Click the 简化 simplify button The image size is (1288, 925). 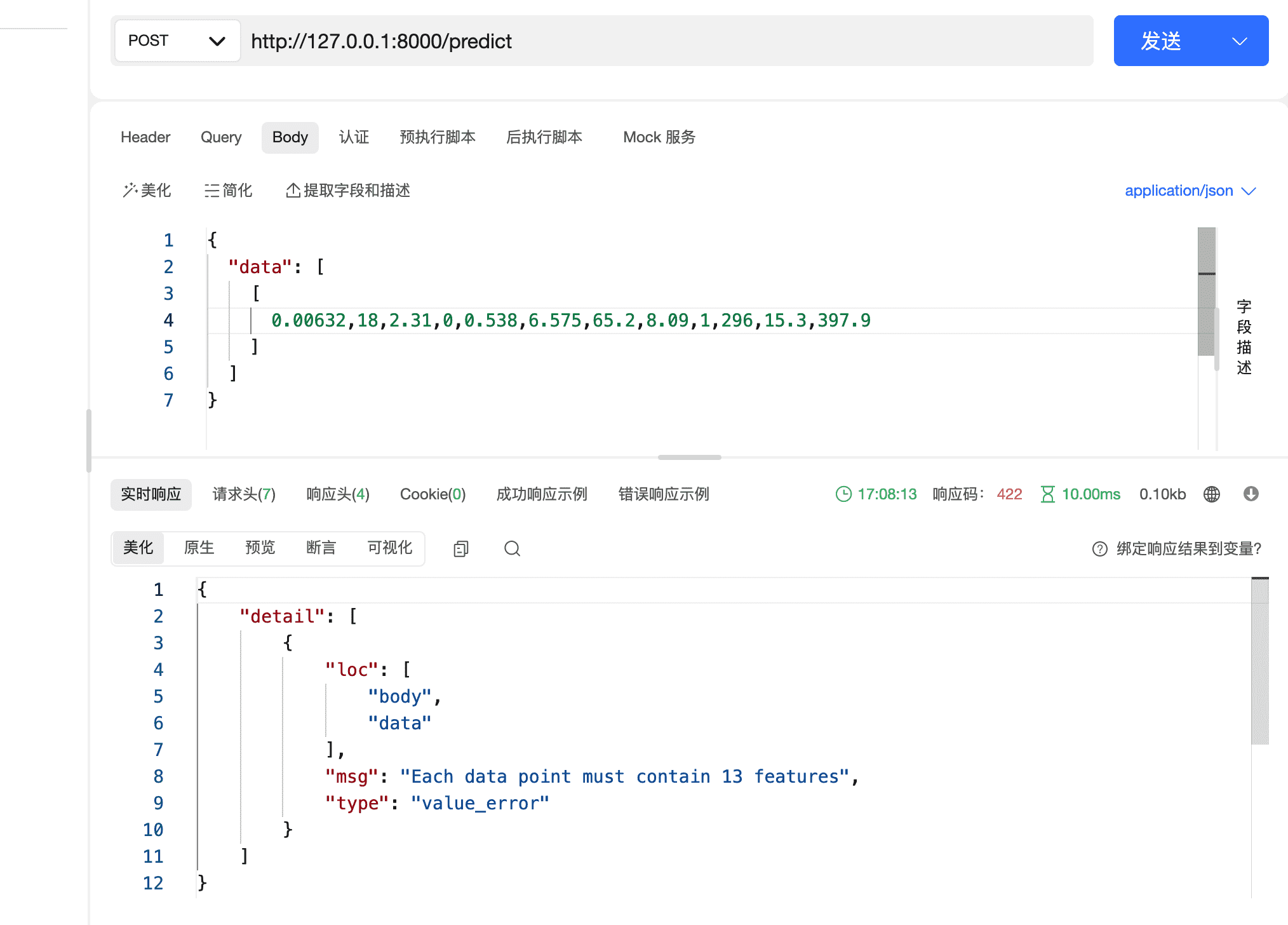click(228, 191)
